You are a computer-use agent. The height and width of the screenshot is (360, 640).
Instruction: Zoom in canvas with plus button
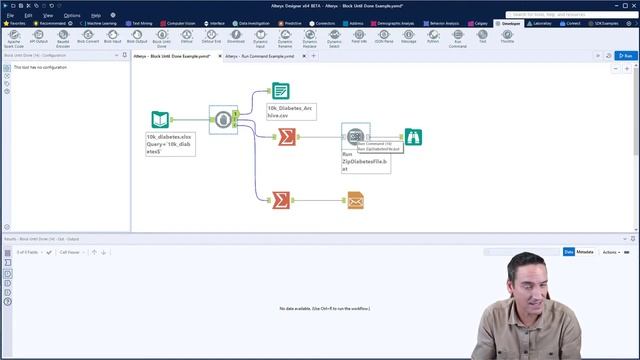pos(627,69)
